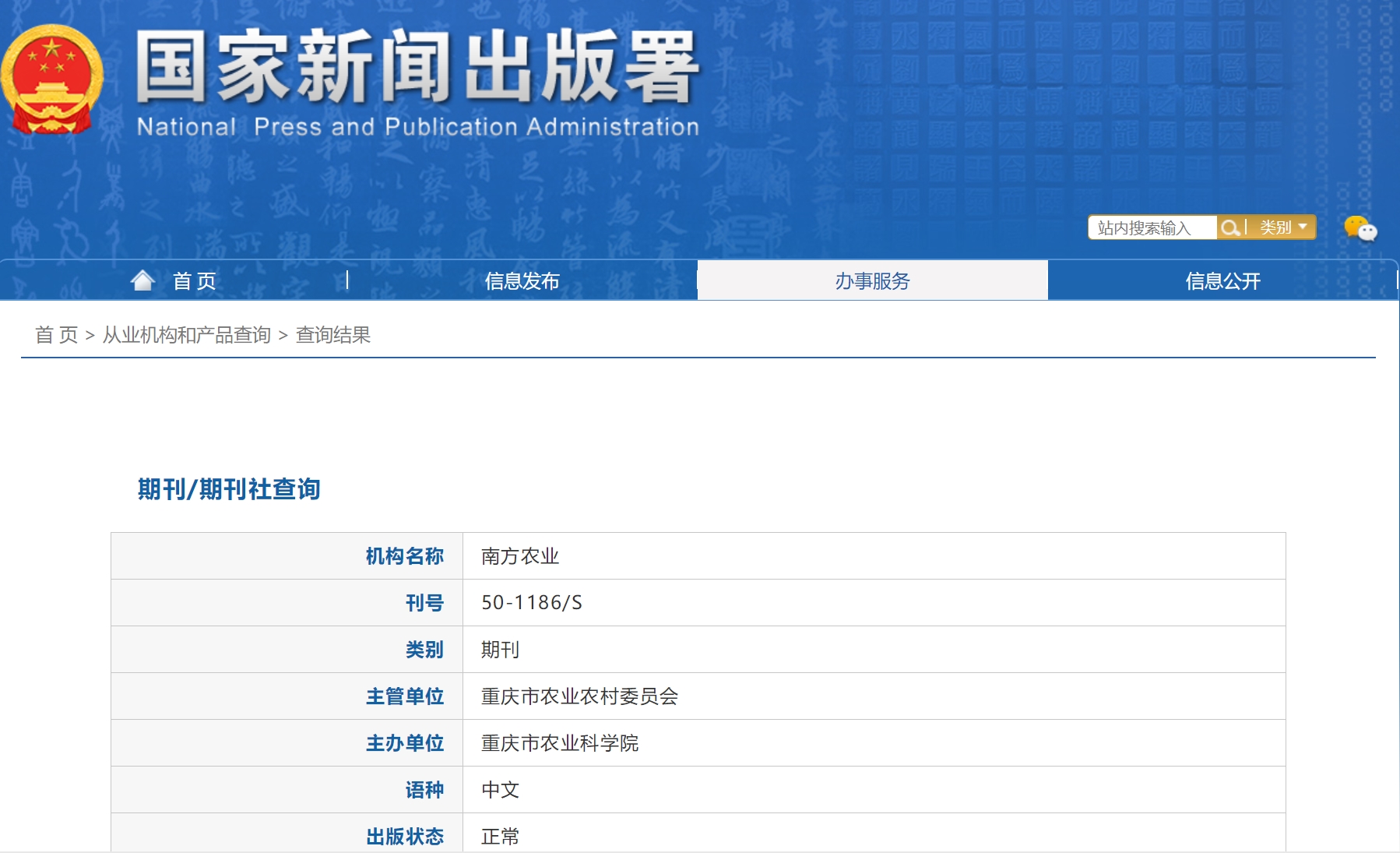
Task: Click the 南方农业 institution name cell
Action: 520,556
